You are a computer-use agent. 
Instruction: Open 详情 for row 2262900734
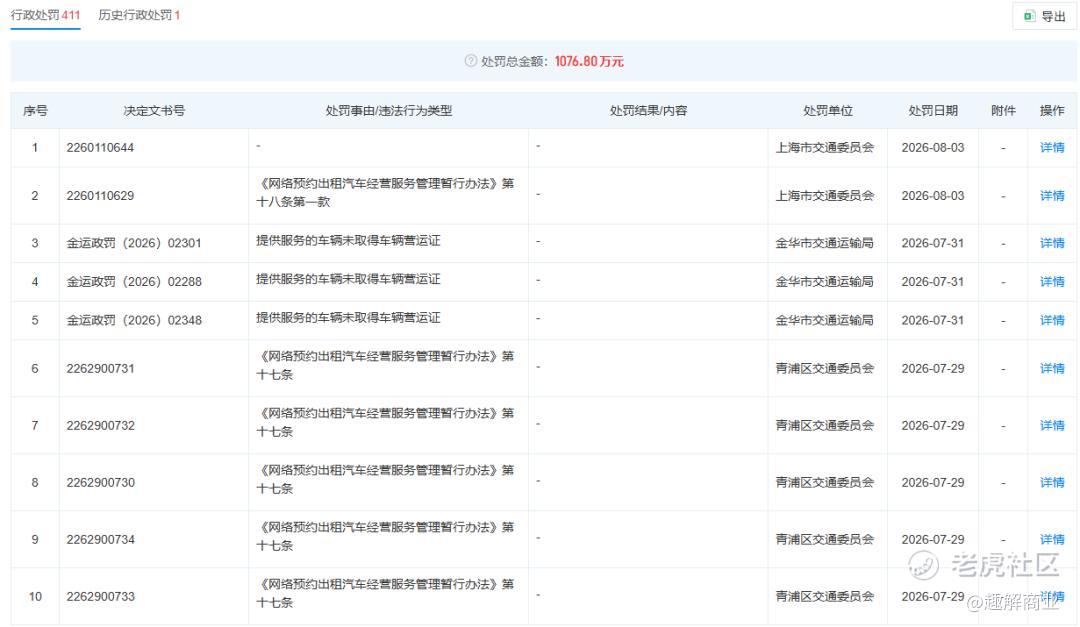(1052, 539)
